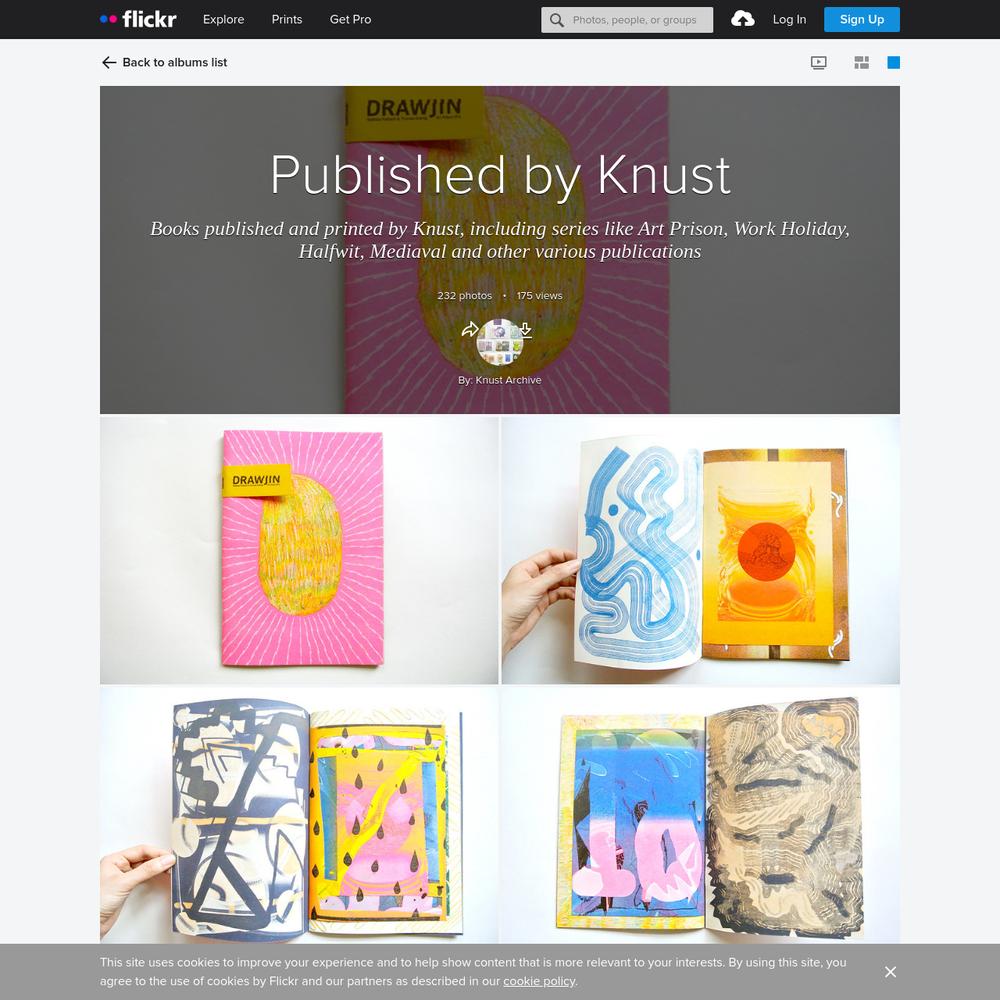Select the large square layout icon
The height and width of the screenshot is (1000, 1000).
[x=893, y=62]
